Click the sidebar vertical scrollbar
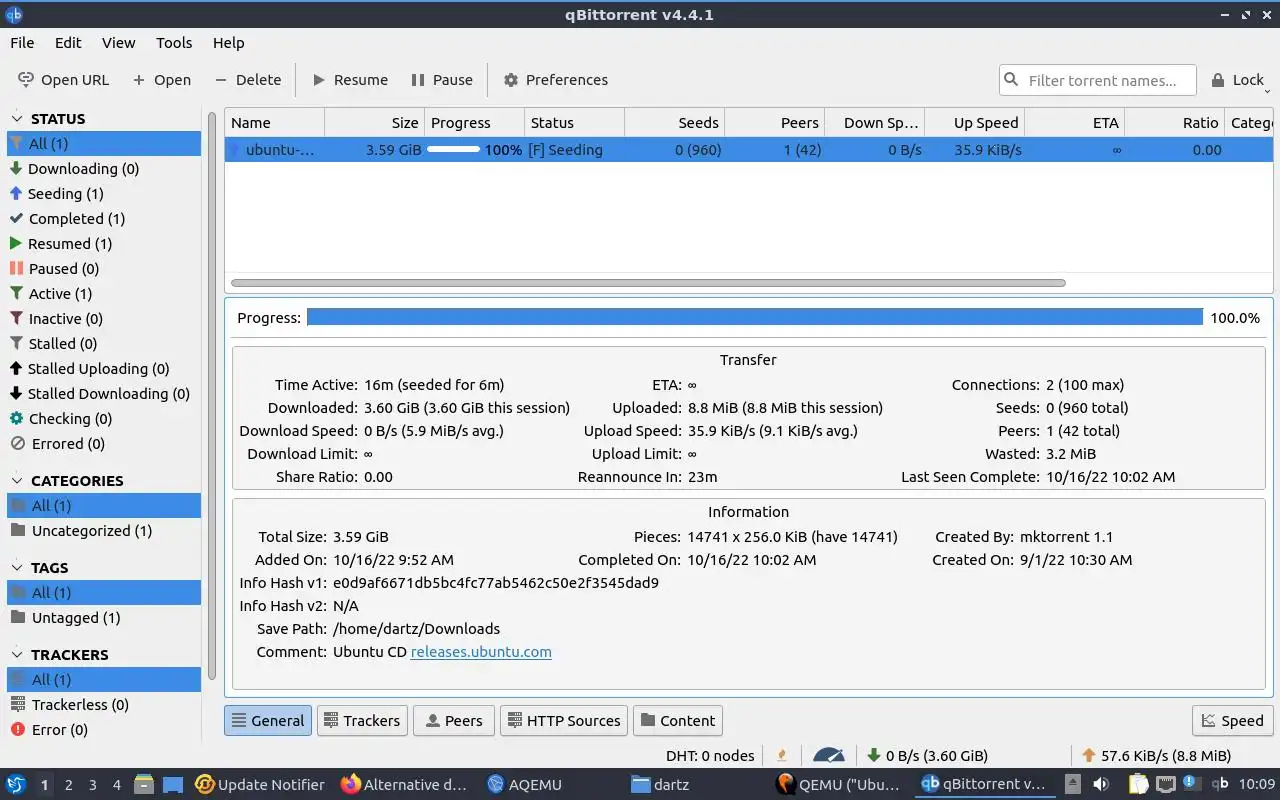Viewport: 1280px width, 800px height. tap(212, 396)
